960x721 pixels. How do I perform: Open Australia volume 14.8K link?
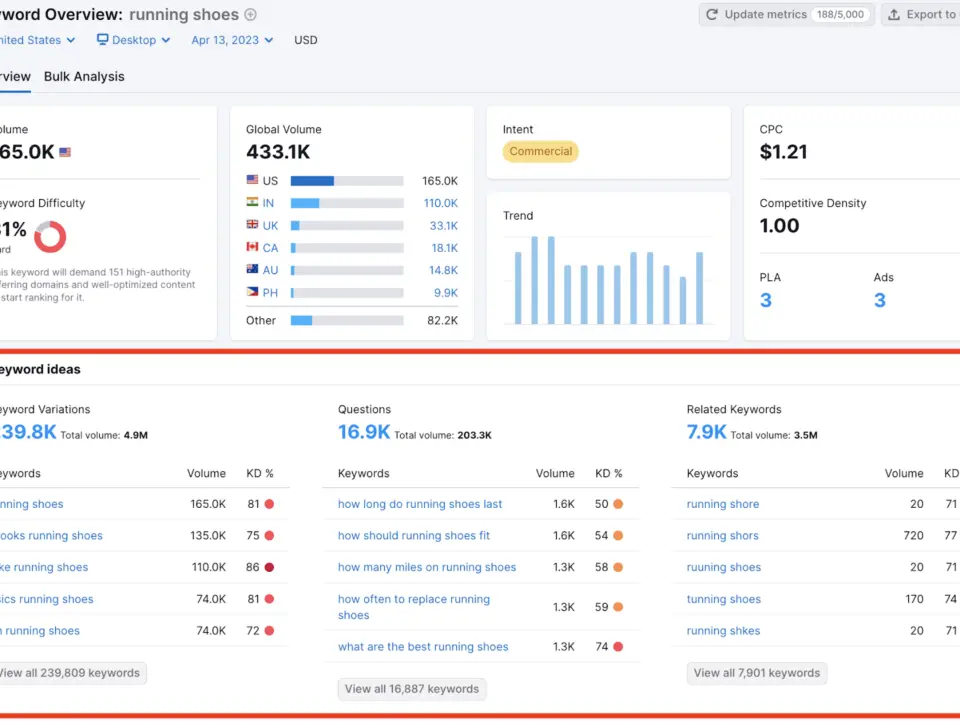443,270
